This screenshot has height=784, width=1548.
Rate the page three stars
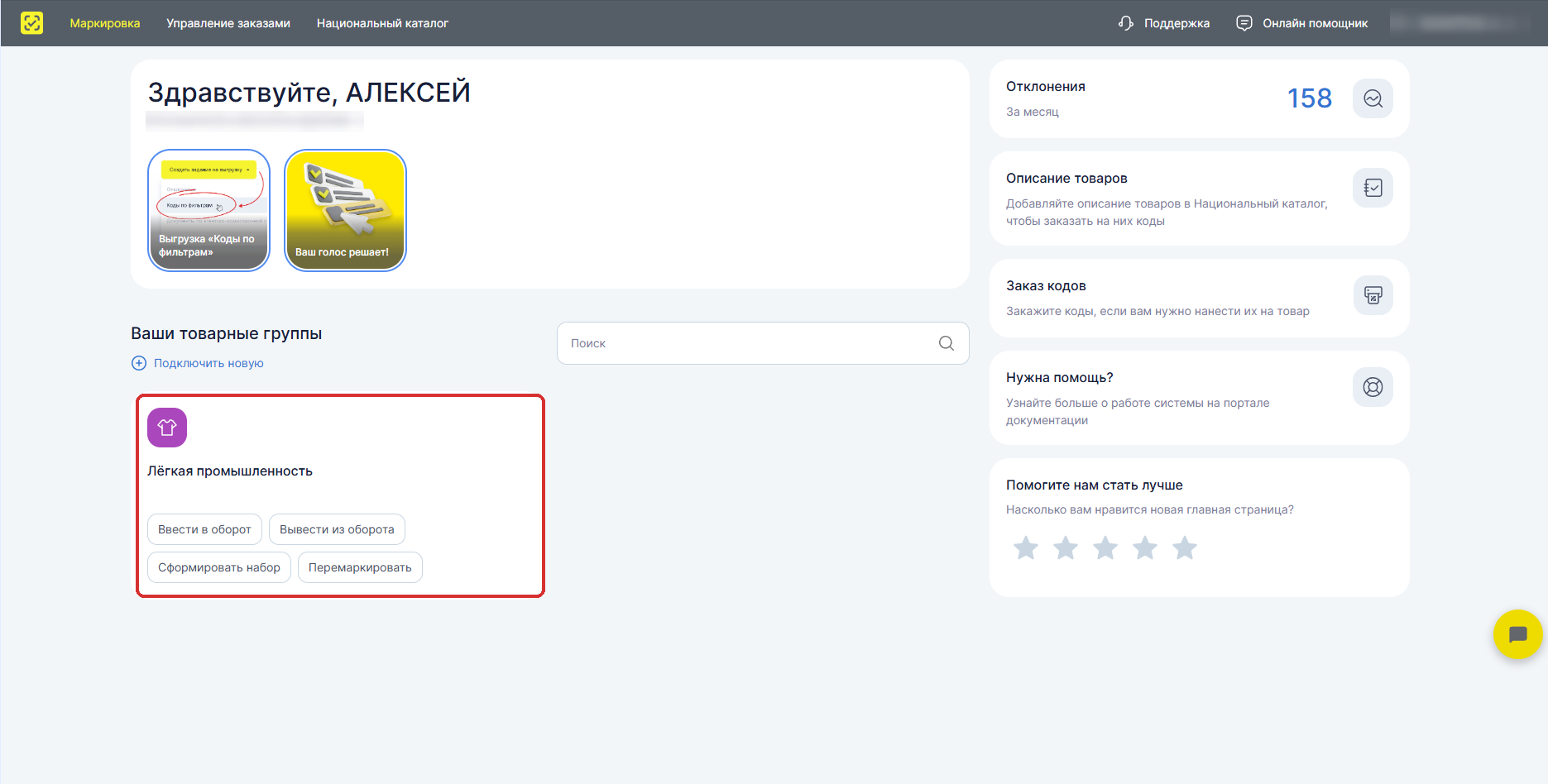pyautogui.click(x=1105, y=547)
